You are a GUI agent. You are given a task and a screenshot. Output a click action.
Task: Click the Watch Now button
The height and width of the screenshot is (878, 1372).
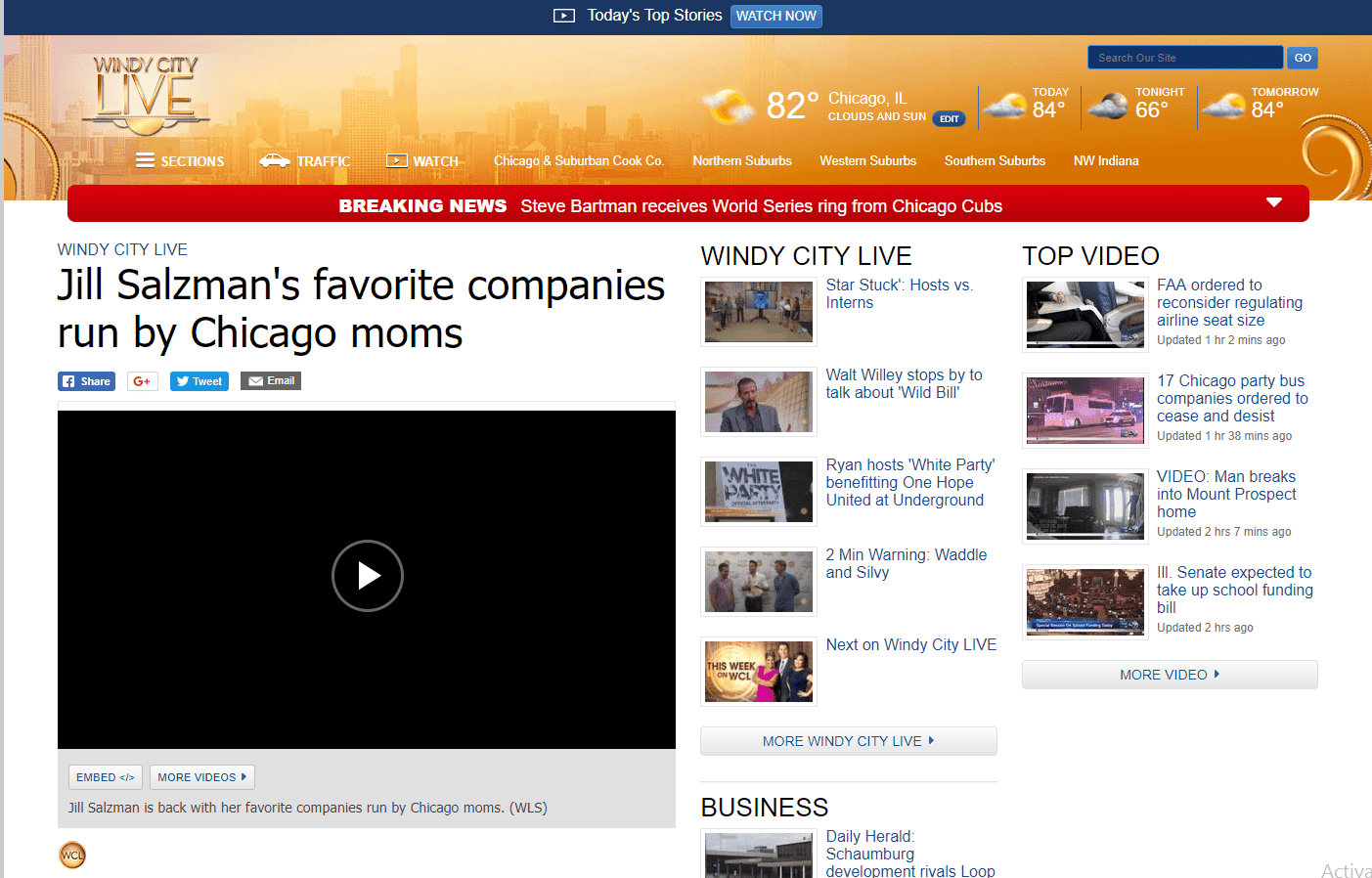pyautogui.click(x=776, y=16)
